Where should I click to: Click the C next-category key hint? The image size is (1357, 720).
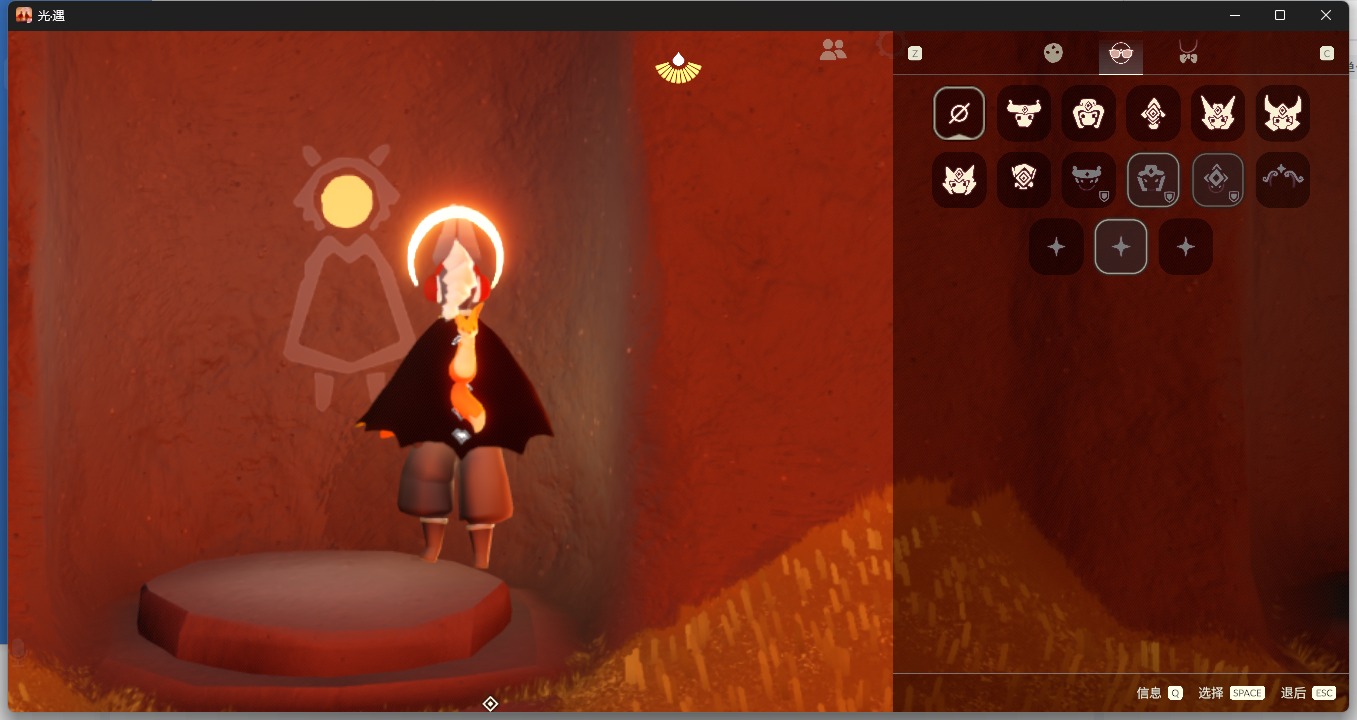[1327, 53]
